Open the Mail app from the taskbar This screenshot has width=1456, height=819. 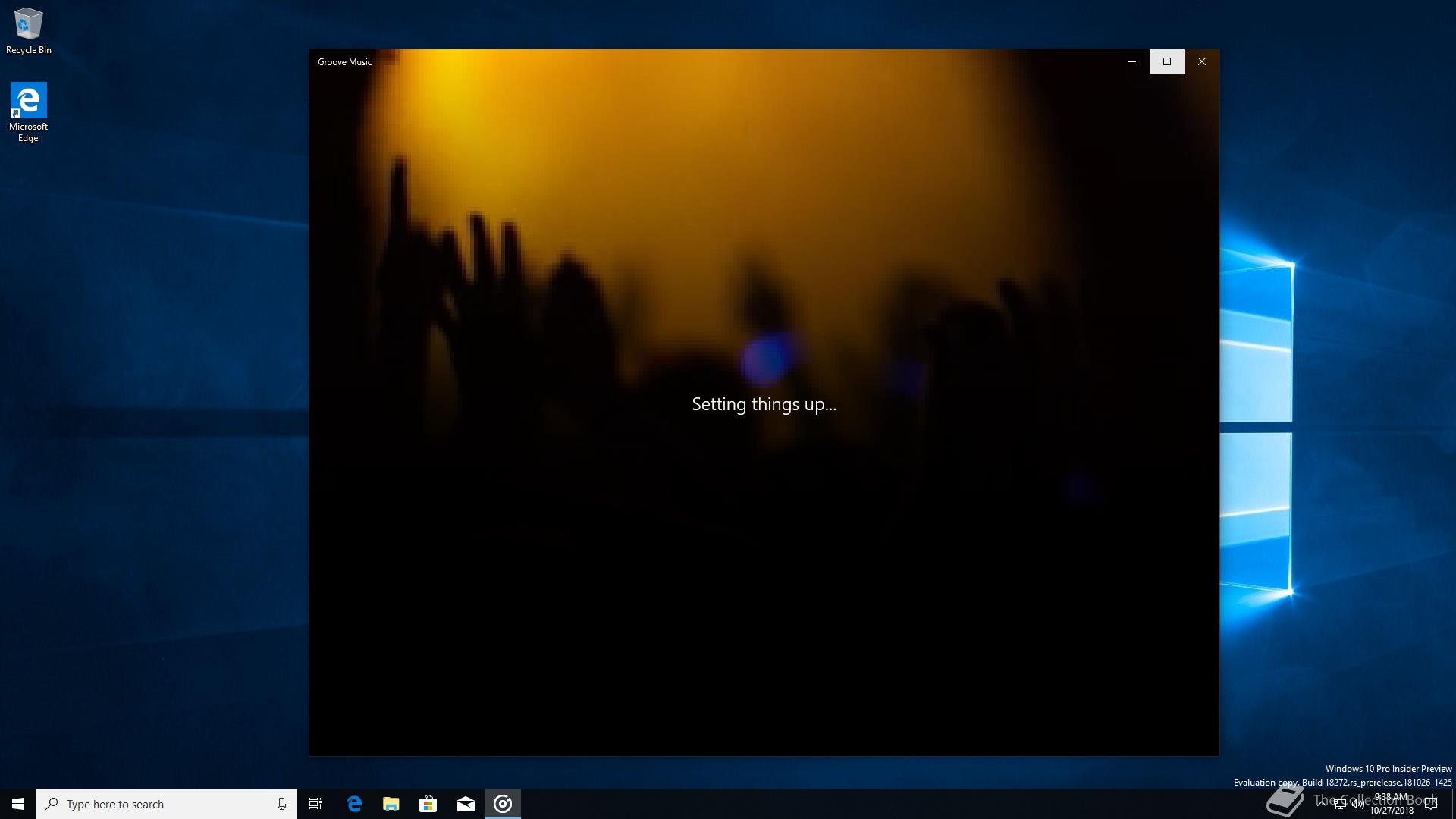pyautogui.click(x=466, y=804)
